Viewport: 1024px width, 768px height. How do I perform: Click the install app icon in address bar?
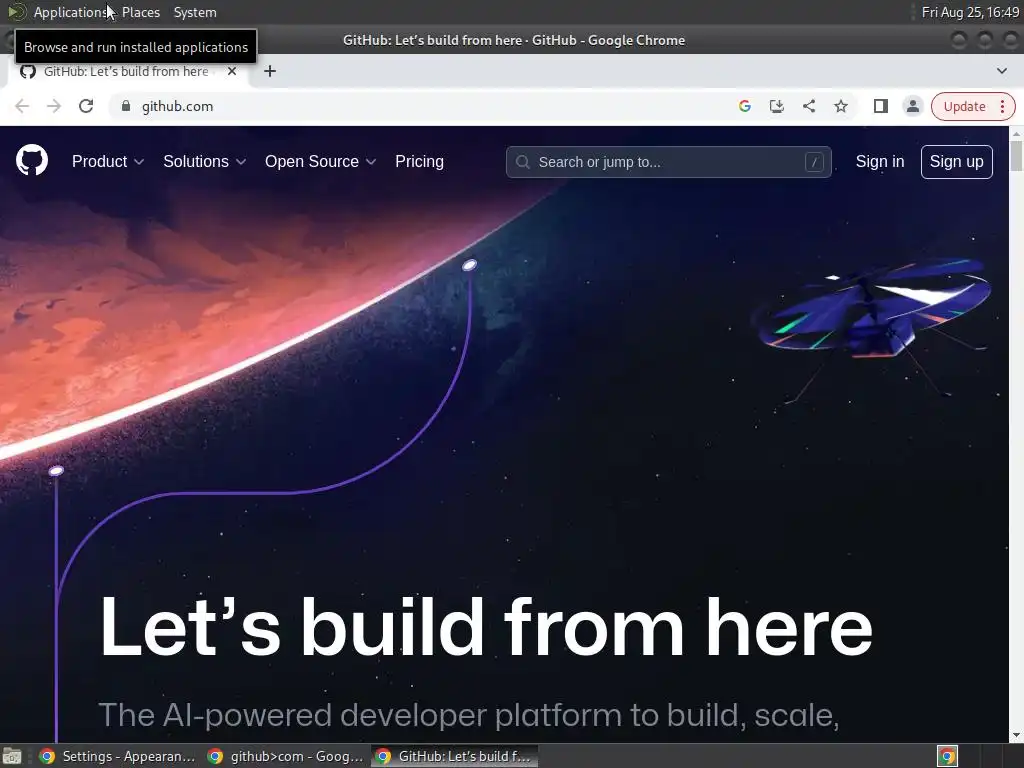(776, 106)
